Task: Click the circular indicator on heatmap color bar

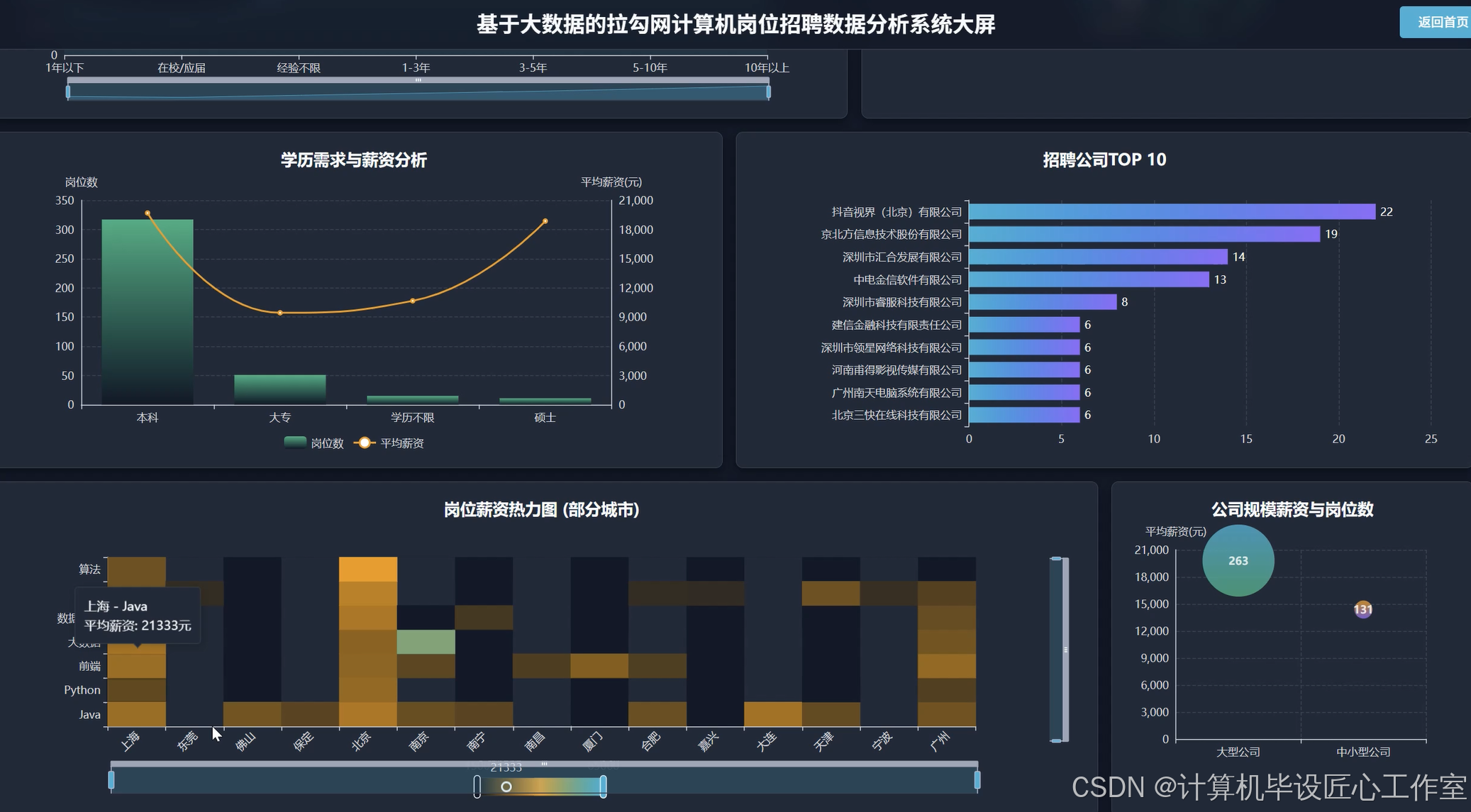Action: click(506, 786)
